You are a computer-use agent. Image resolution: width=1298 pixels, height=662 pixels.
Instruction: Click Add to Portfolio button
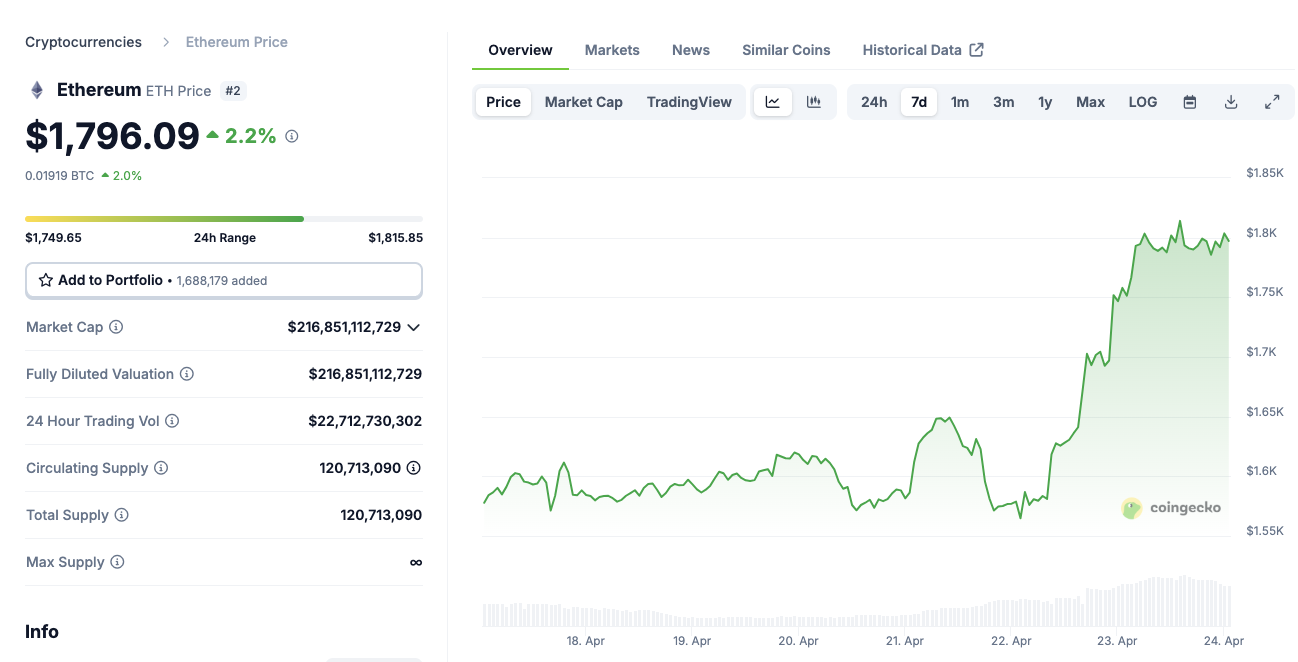click(223, 281)
